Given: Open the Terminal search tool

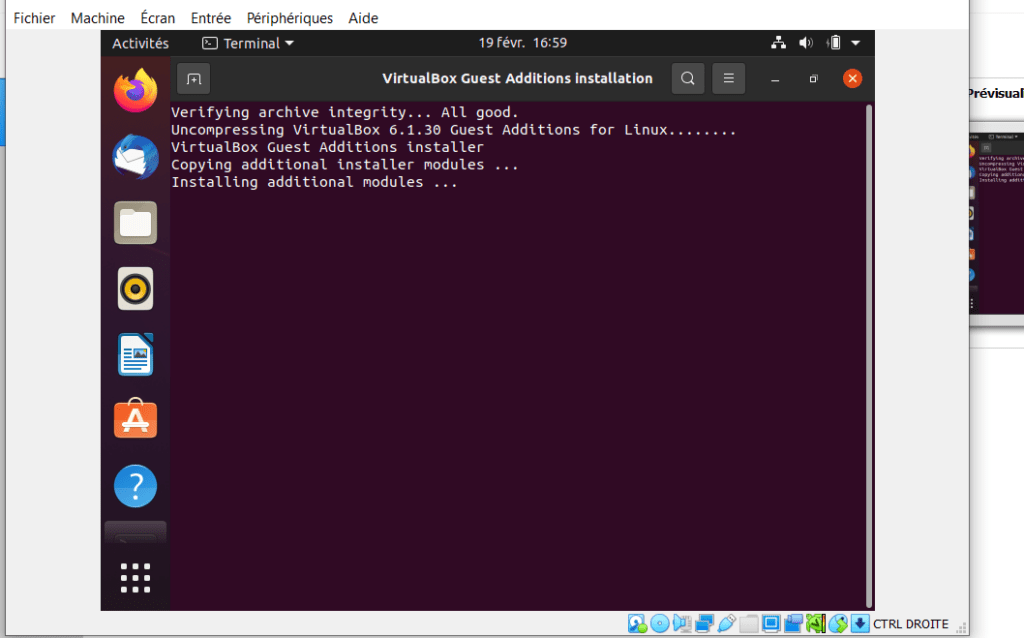Looking at the screenshot, I should (x=688, y=79).
